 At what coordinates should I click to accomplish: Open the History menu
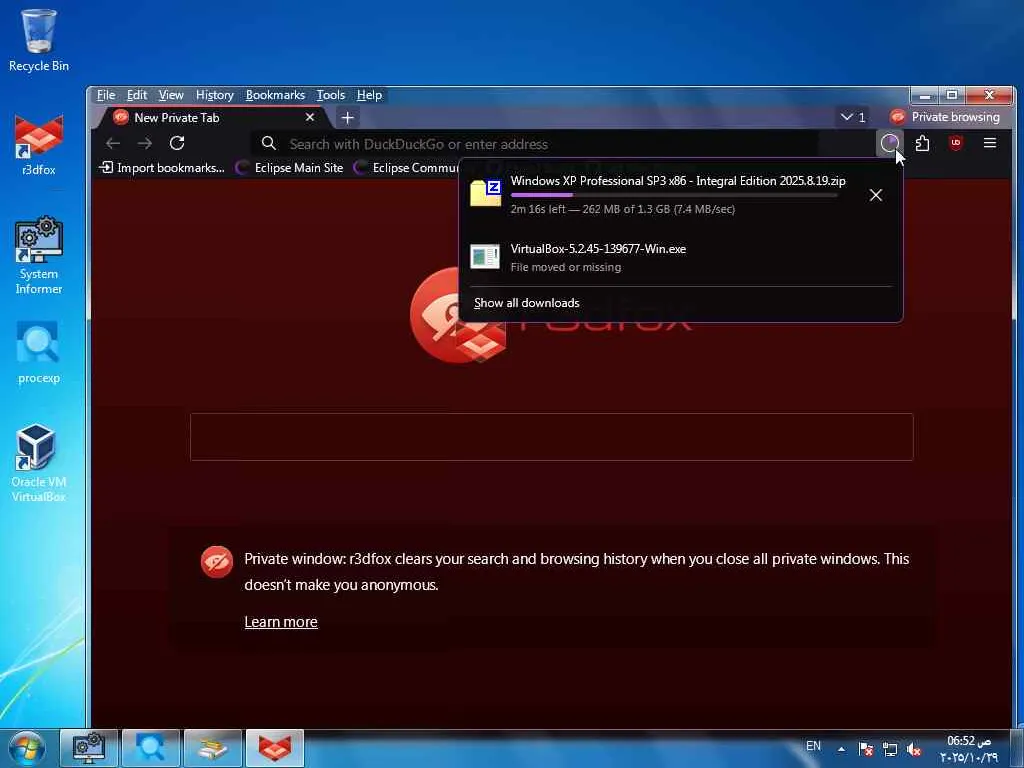(x=215, y=95)
